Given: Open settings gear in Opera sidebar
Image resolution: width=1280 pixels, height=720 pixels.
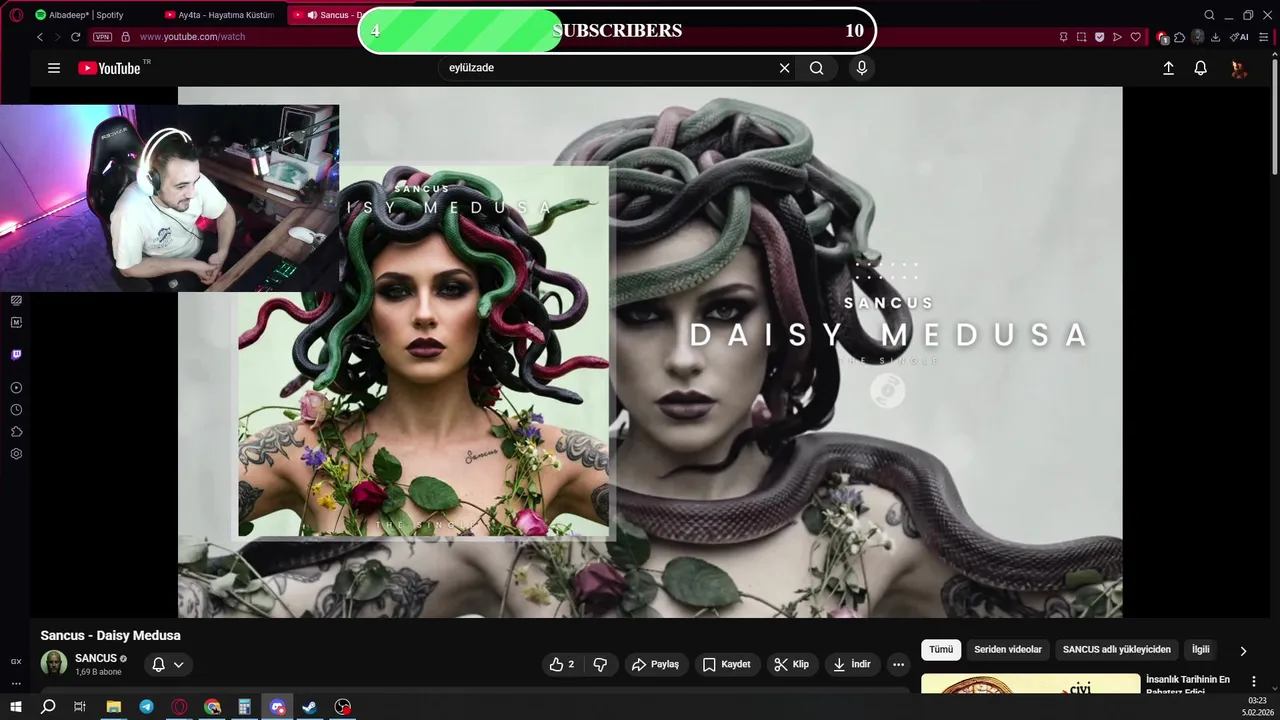Looking at the screenshot, I should pos(16,454).
